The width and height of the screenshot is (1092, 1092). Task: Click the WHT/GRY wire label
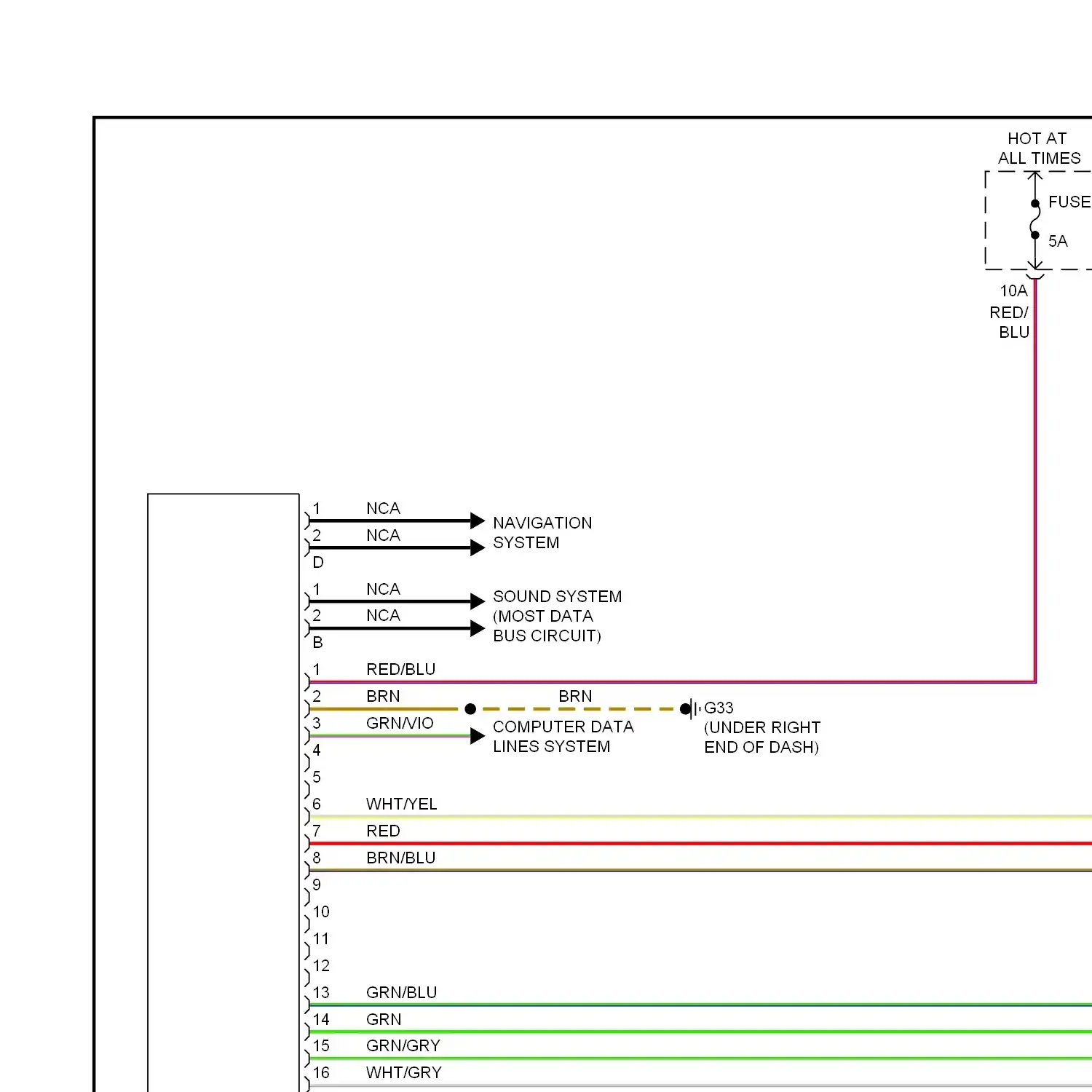pos(404,1072)
